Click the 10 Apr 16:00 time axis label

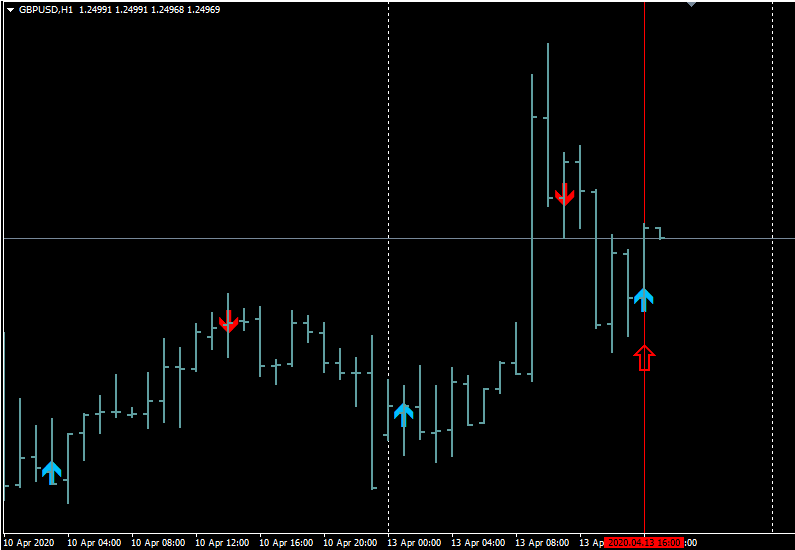tap(286, 542)
